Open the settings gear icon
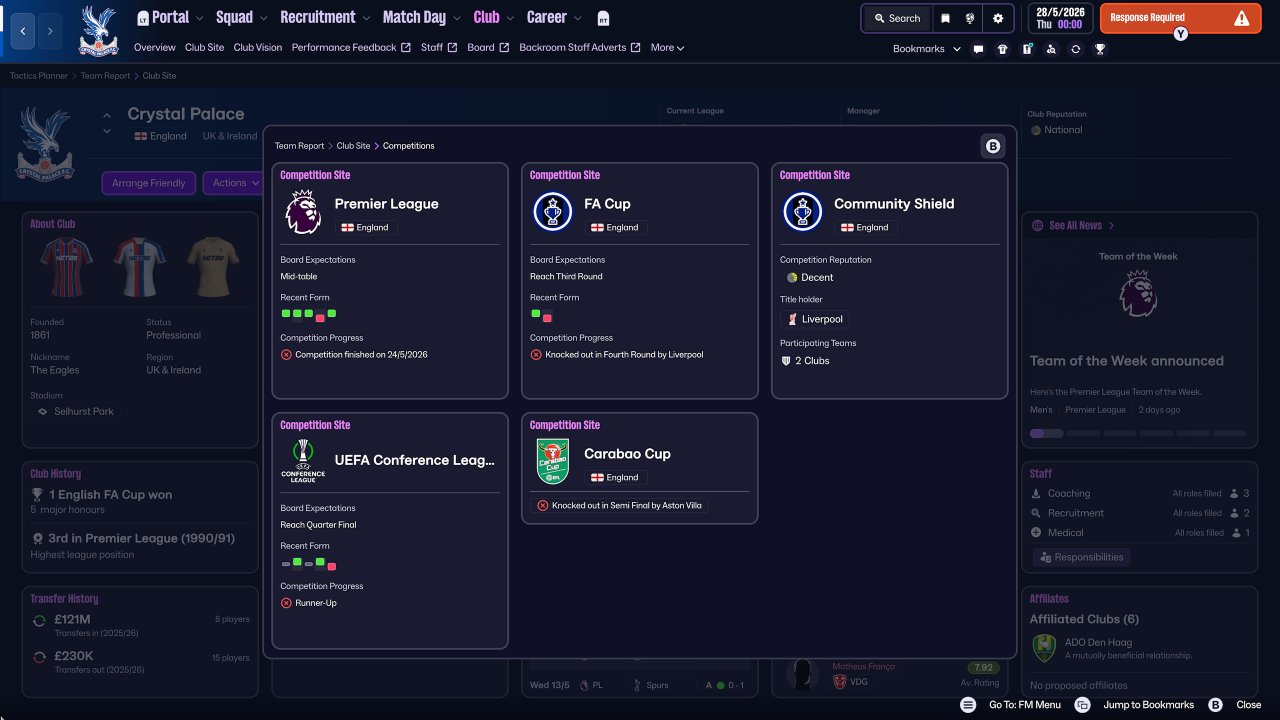1280x720 pixels. [x=998, y=18]
